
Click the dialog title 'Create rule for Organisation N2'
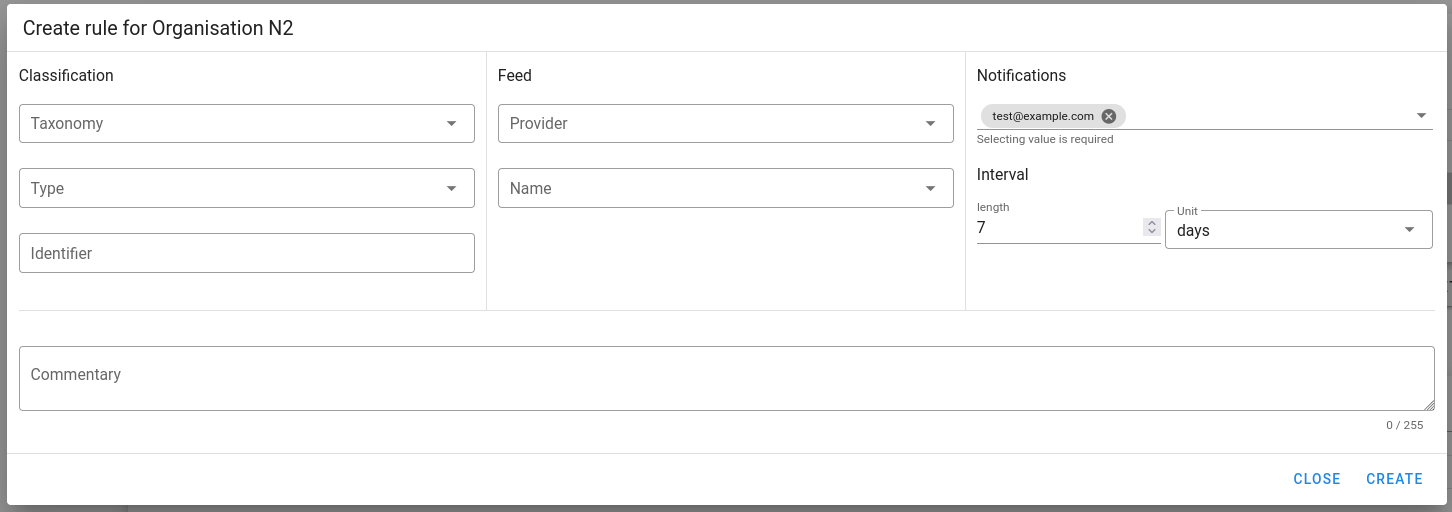point(158,28)
